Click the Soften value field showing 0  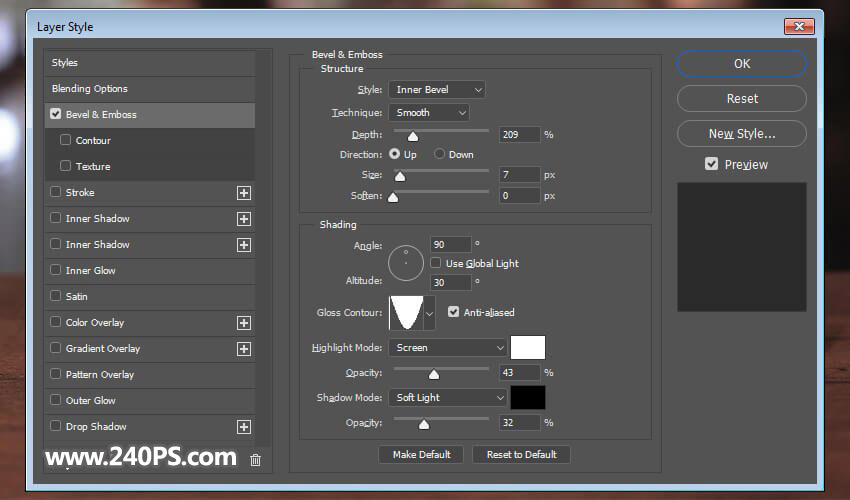pyautogui.click(x=519, y=195)
